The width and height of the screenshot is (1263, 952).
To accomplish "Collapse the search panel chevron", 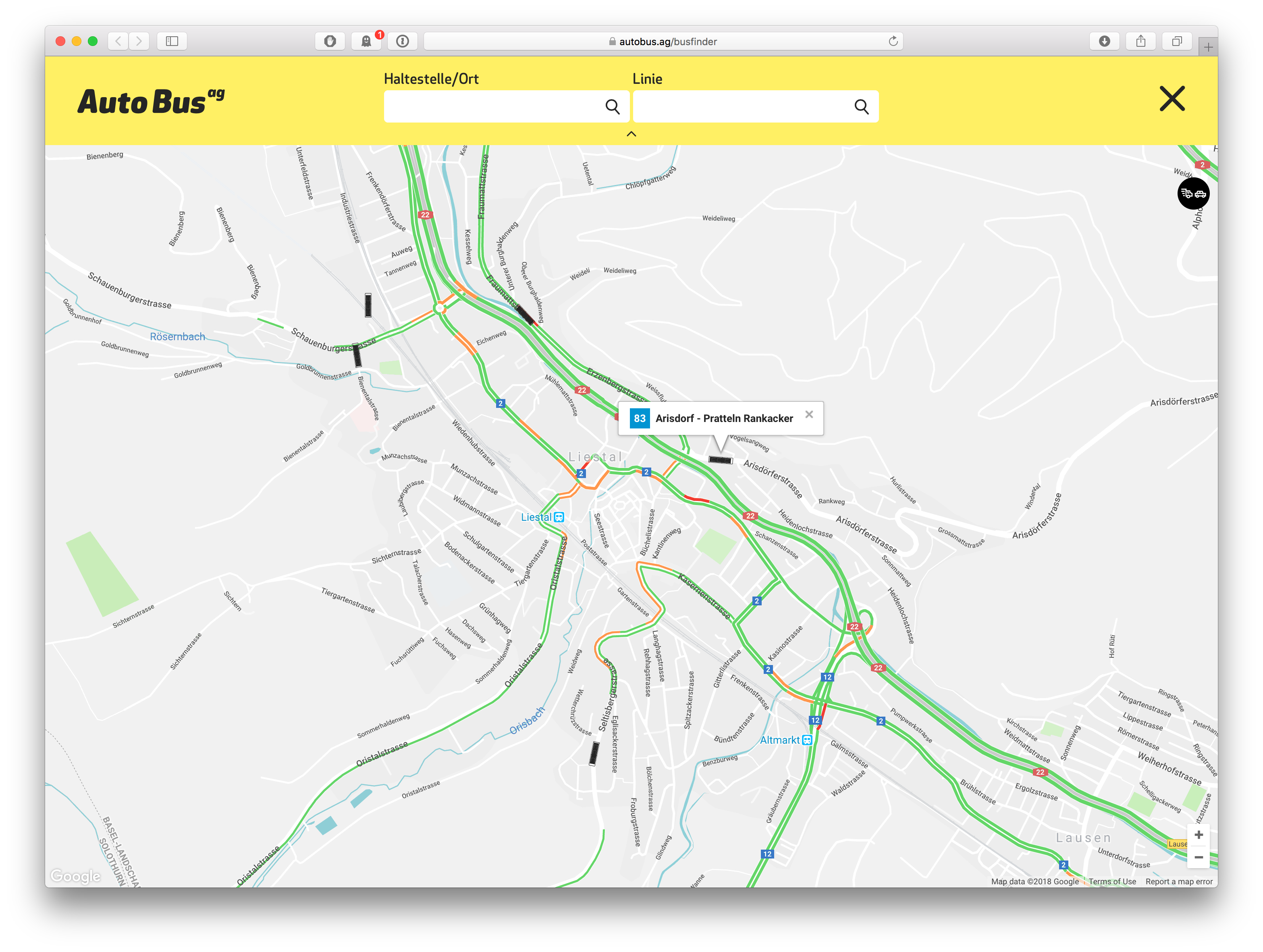I will pyautogui.click(x=631, y=134).
